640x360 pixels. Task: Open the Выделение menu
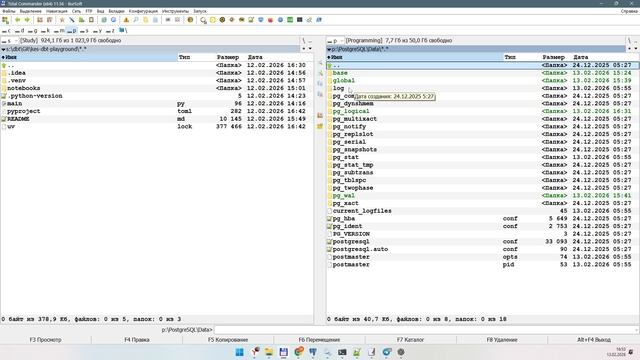pyautogui.click(x=31, y=11)
